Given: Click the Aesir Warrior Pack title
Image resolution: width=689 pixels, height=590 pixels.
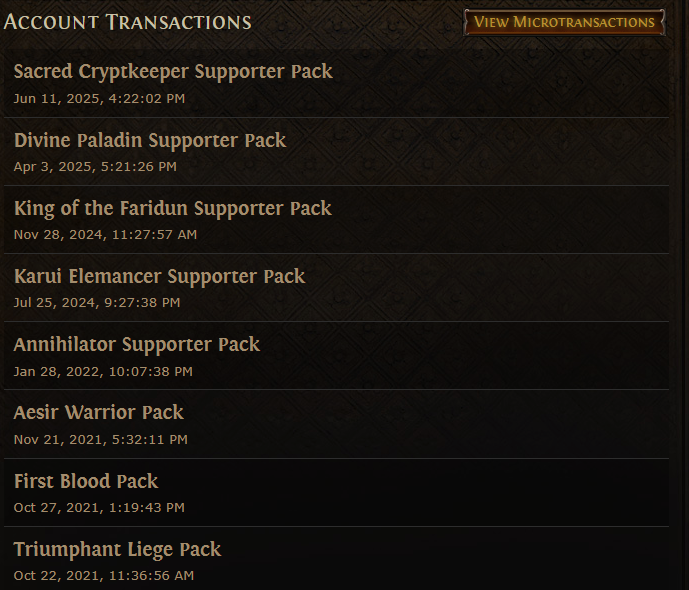Looking at the screenshot, I should 99,412.
